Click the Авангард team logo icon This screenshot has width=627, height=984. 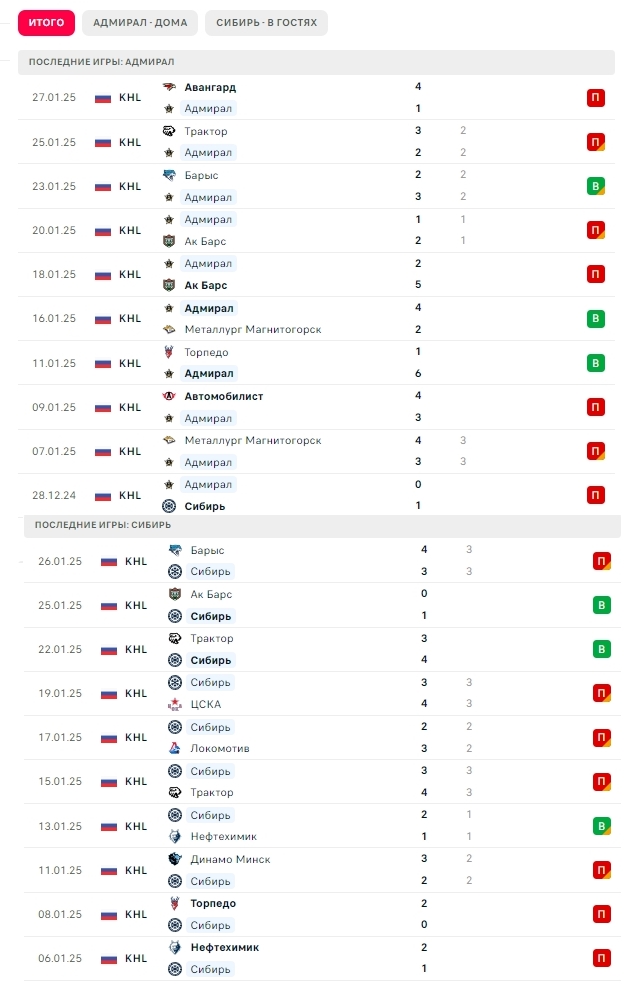169,87
